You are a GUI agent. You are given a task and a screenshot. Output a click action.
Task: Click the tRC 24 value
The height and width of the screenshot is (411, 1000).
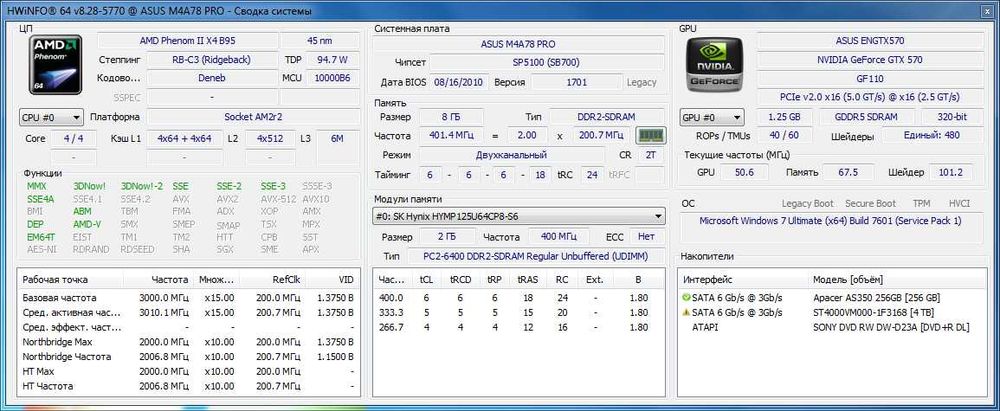(x=592, y=174)
